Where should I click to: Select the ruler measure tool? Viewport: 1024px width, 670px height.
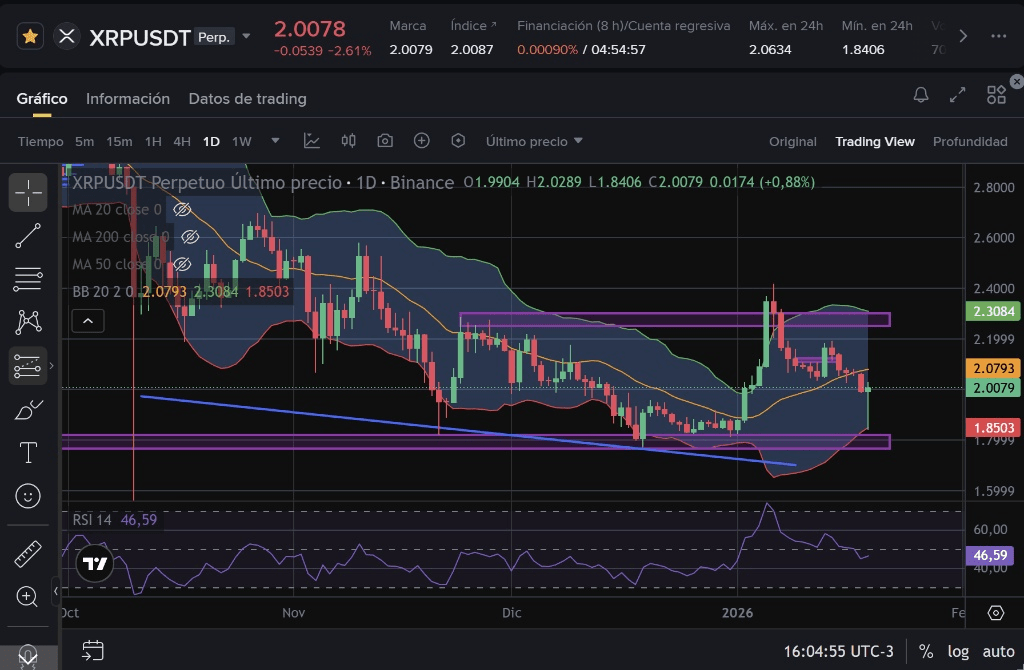click(28, 553)
